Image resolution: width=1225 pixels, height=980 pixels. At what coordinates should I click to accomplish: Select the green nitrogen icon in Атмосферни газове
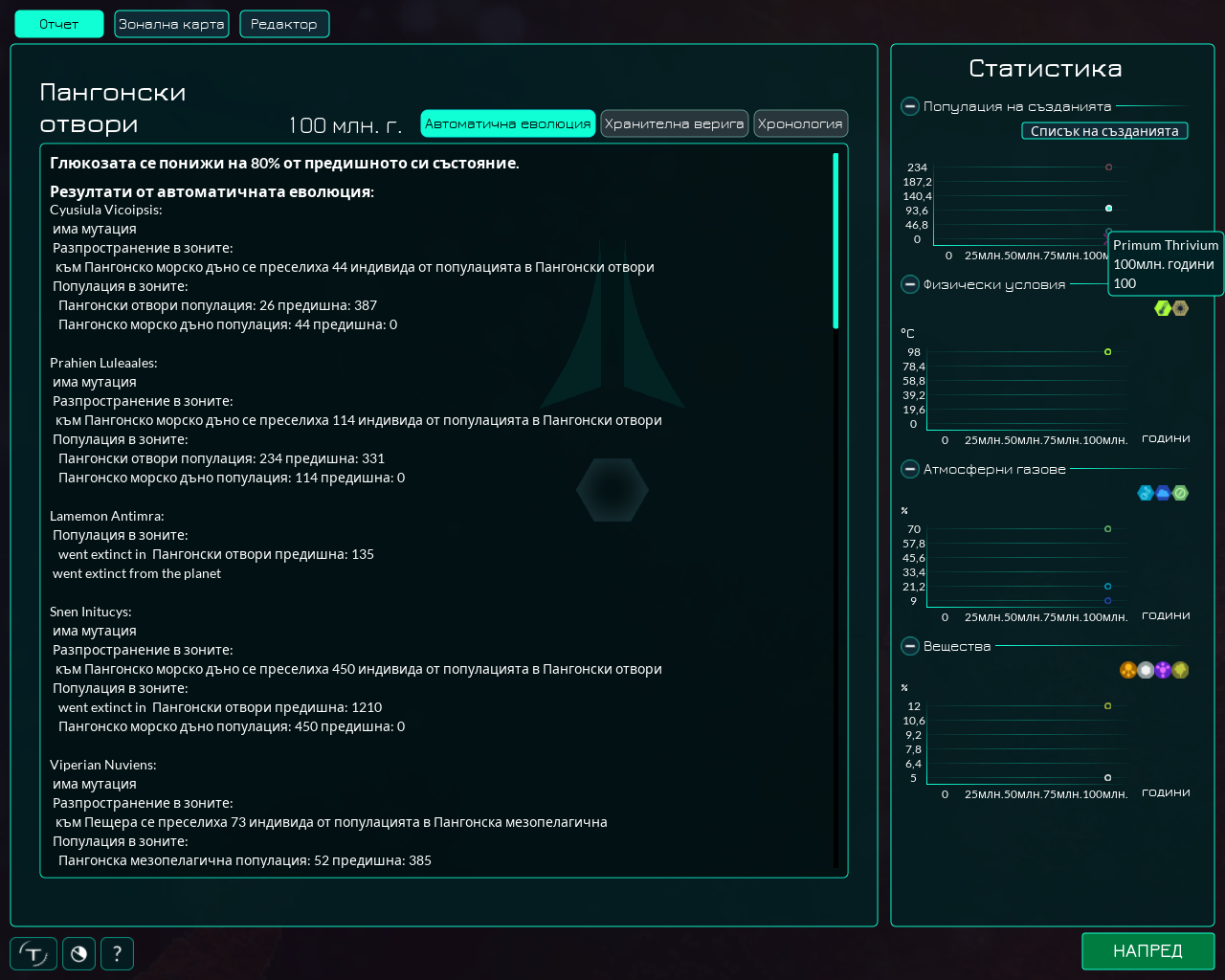1179,492
